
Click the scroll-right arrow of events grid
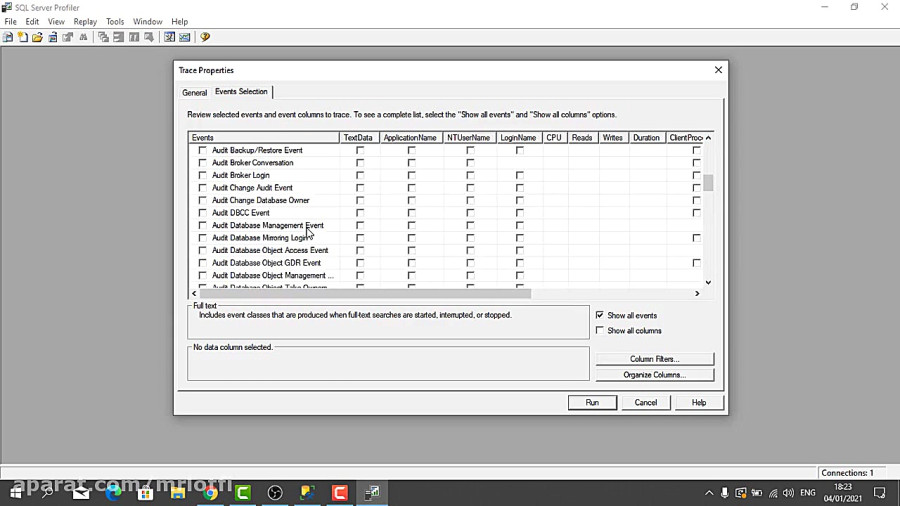pyautogui.click(x=697, y=293)
